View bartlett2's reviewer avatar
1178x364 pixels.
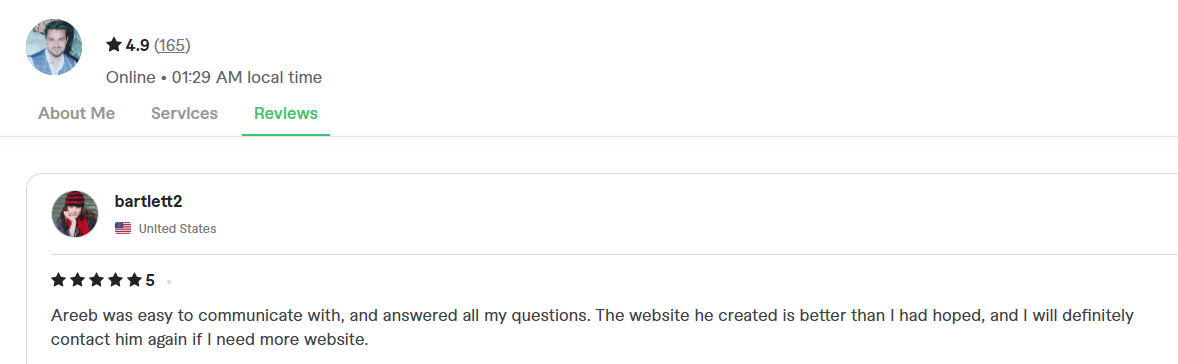click(x=75, y=214)
